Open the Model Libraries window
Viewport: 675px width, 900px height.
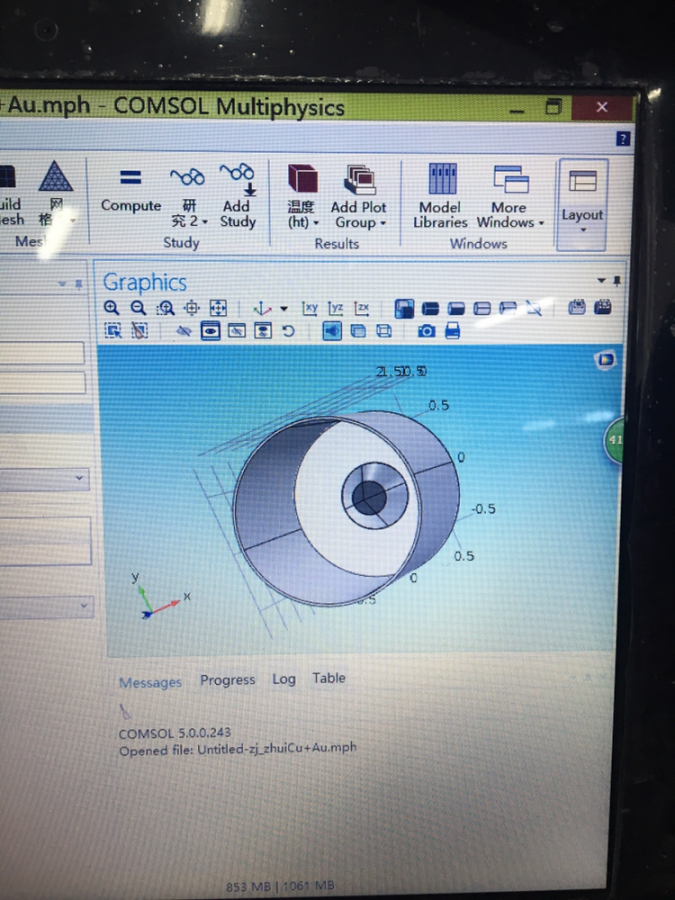click(440, 196)
